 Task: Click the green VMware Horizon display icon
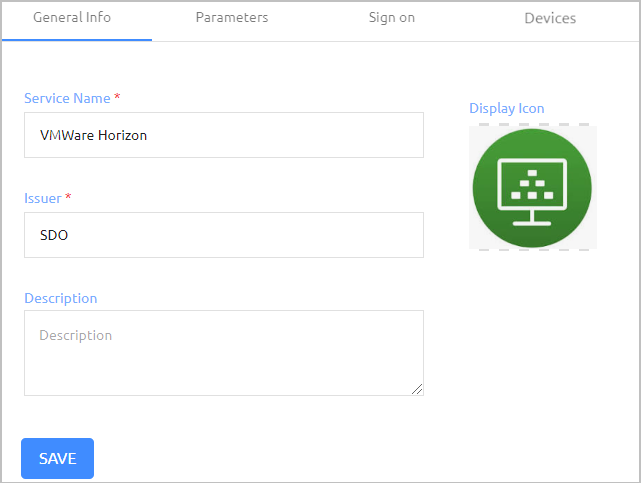click(x=532, y=188)
